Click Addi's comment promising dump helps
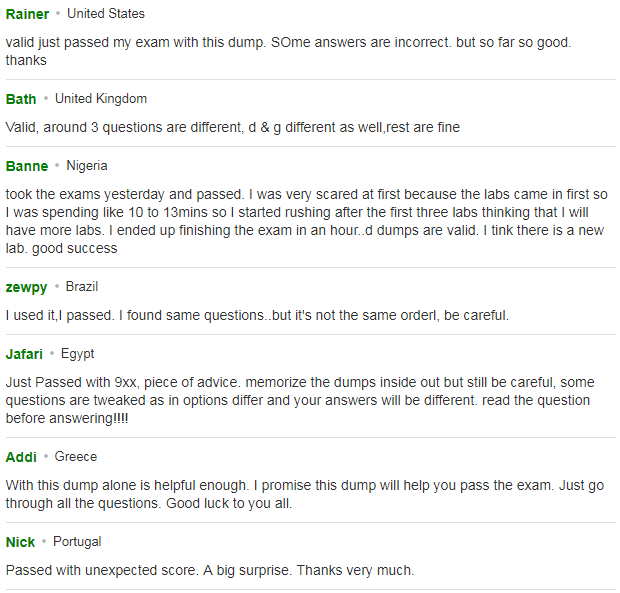The width and height of the screenshot is (620, 593). coord(304,495)
